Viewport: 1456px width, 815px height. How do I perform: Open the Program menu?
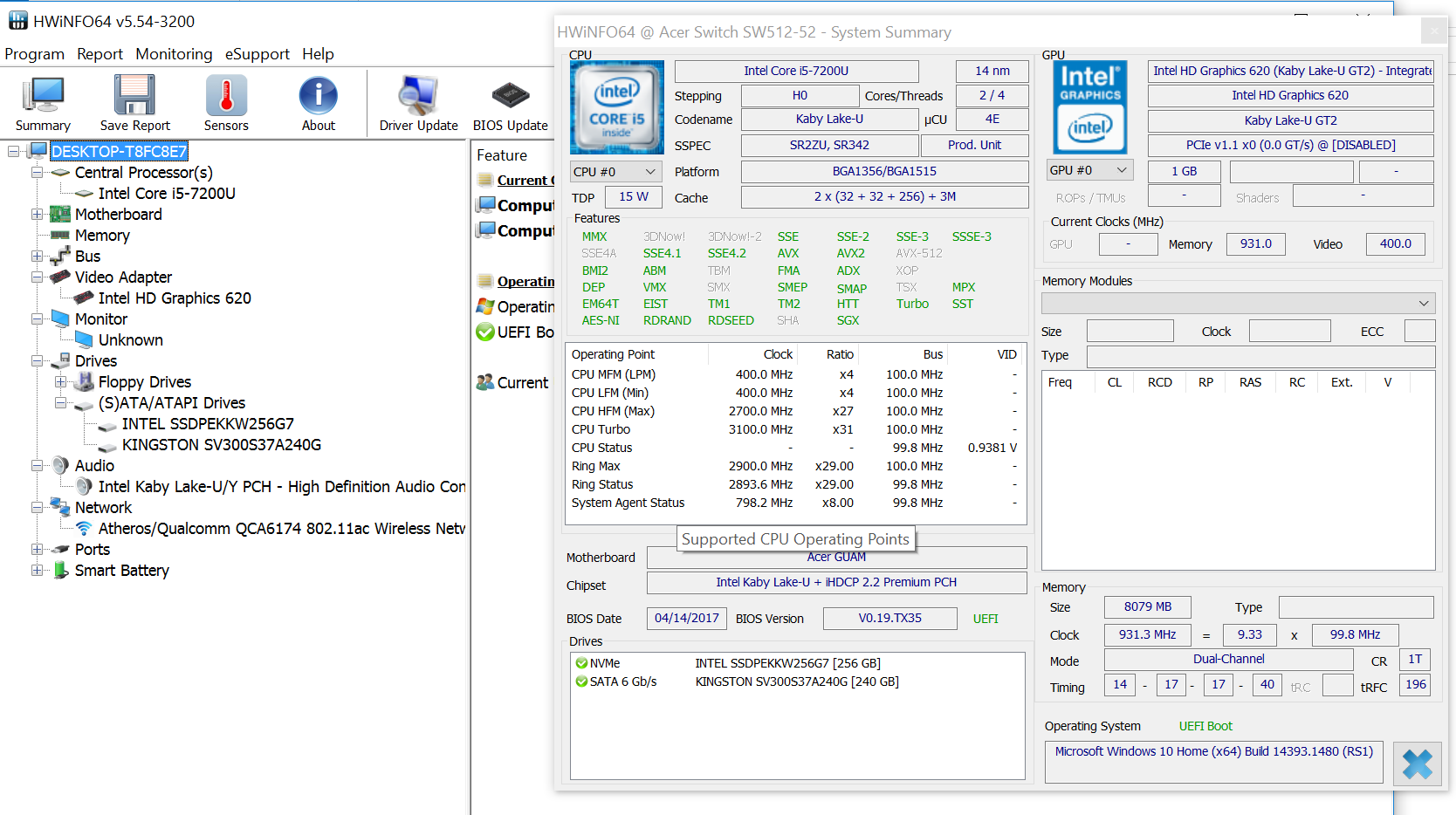[x=35, y=54]
